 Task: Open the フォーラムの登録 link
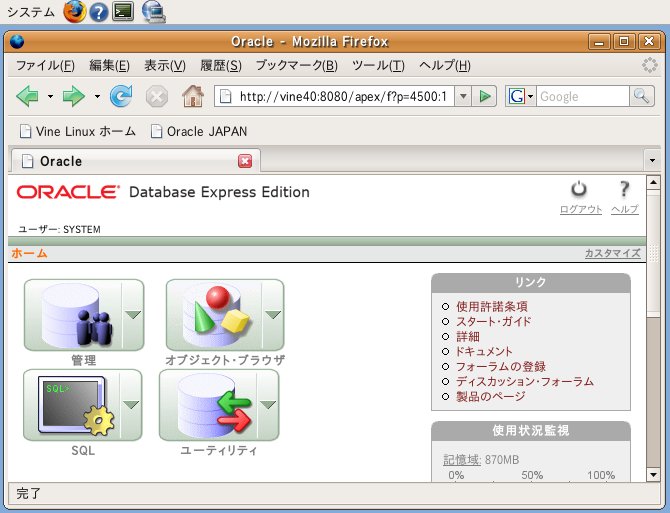501,366
